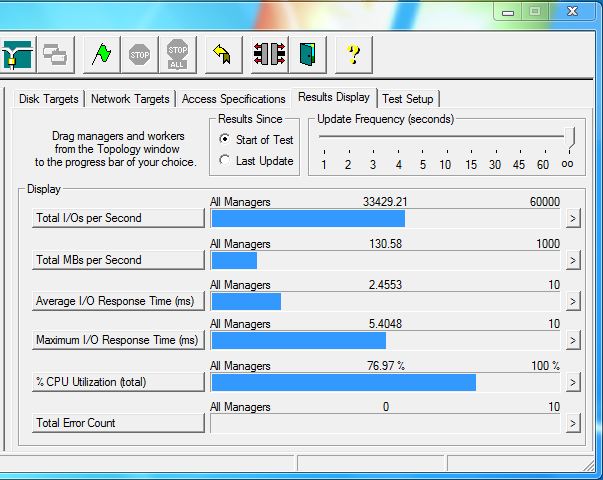Image resolution: width=603 pixels, height=480 pixels.
Task: Click the 76.97 % CPU value
Action: (x=386, y=365)
